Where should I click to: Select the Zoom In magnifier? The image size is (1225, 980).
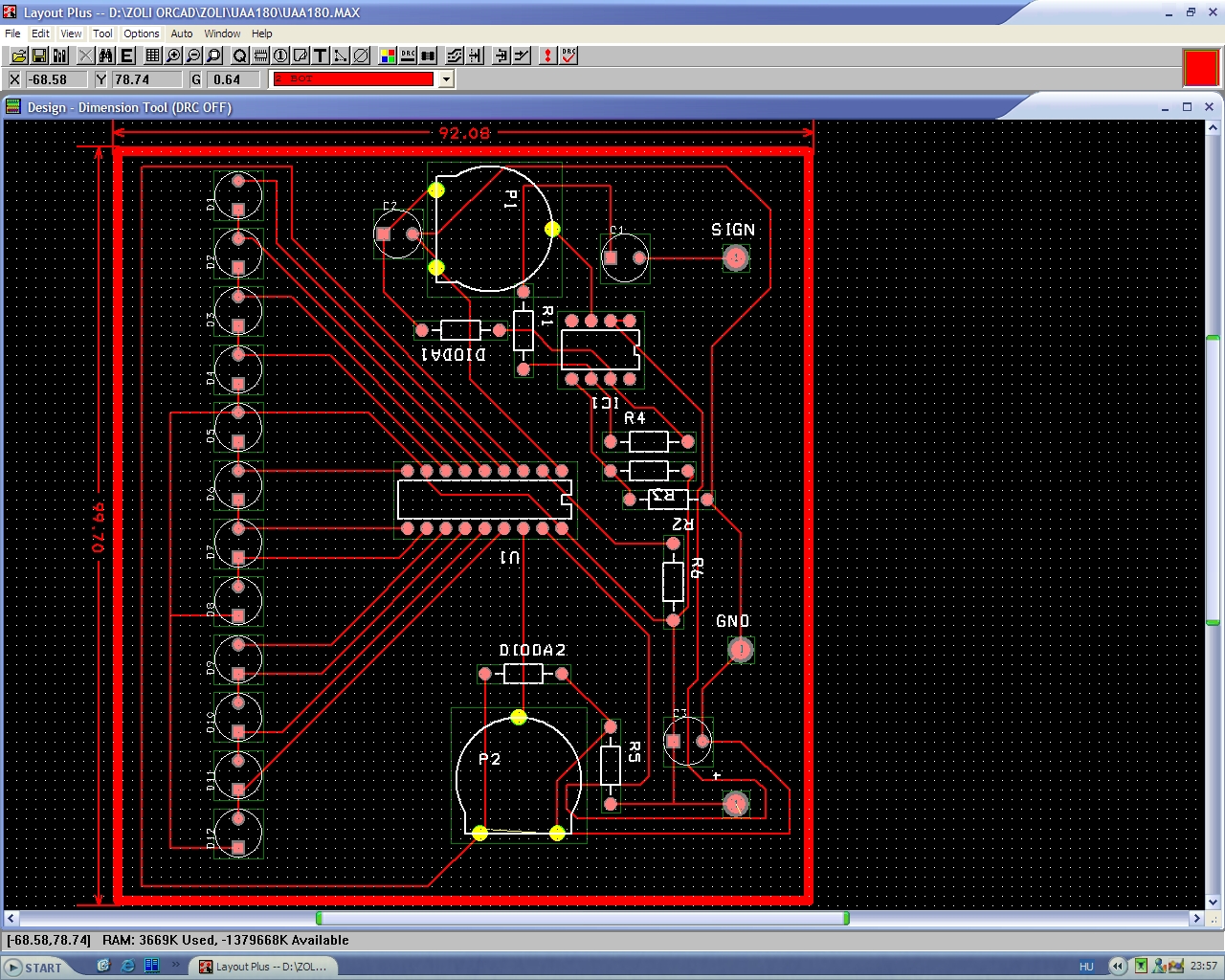173,56
